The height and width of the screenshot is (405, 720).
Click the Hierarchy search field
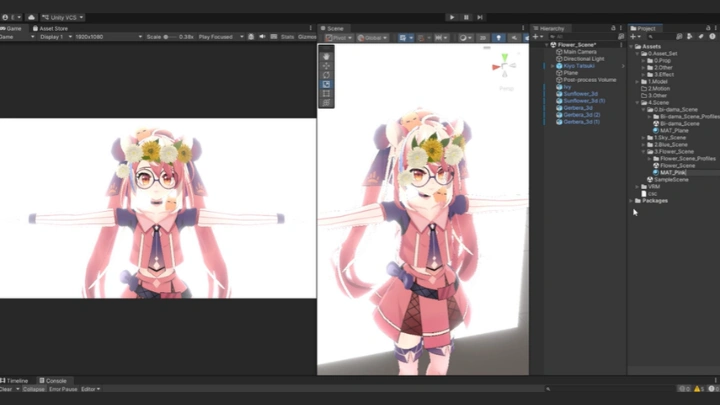[582, 37]
